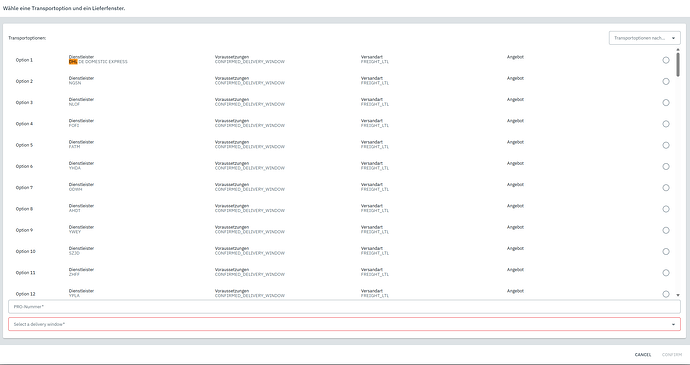The image size is (690, 365).
Task: Click the 'Versandart' label in Option 12 row
Action: tap(372, 291)
